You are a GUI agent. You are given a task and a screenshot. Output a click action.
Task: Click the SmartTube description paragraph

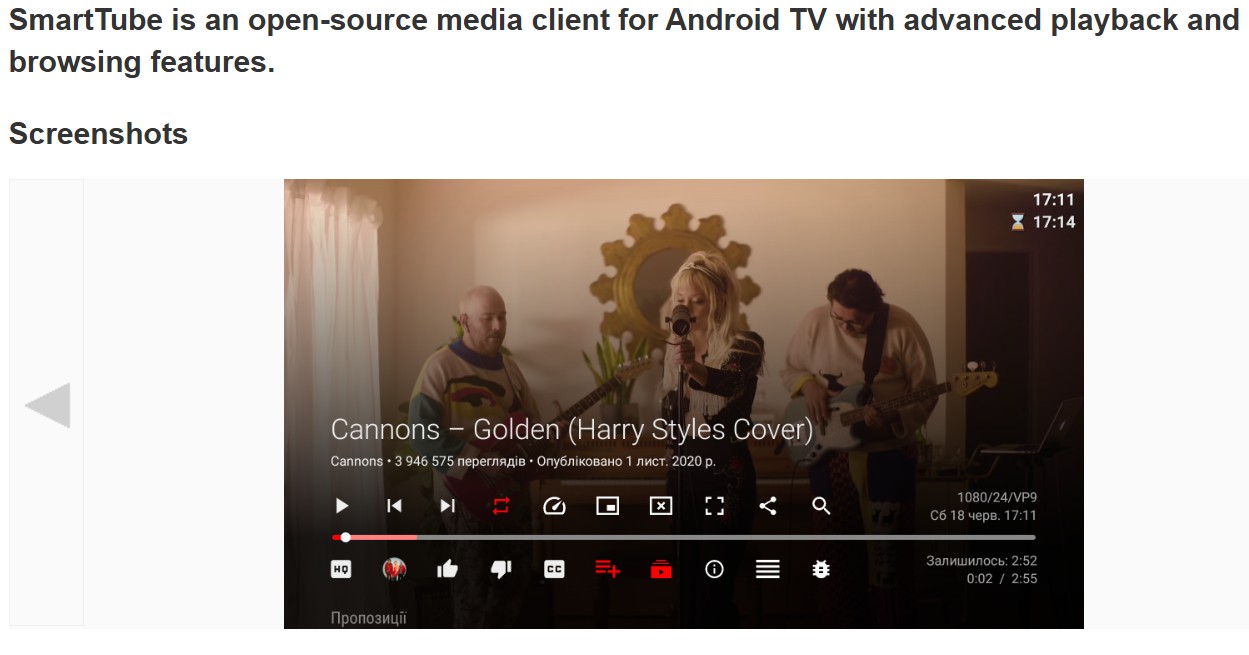tap(624, 41)
